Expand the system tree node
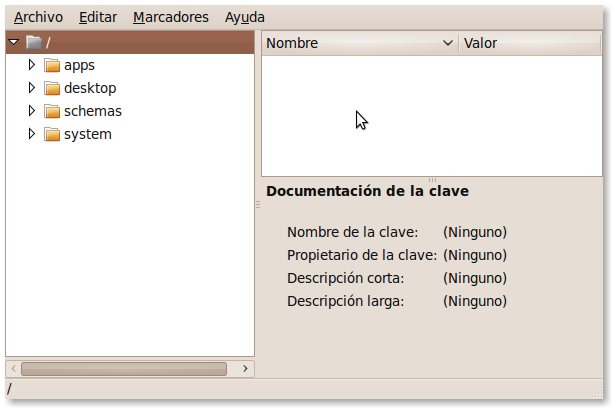This screenshot has width=612, height=408. coord(32,134)
